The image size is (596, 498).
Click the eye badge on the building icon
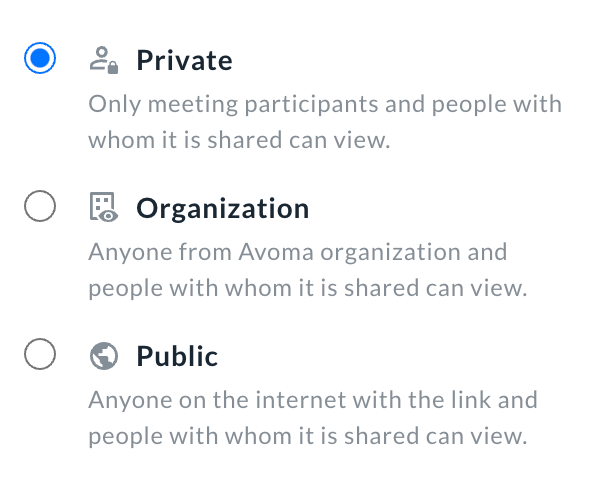tap(108, 216)
